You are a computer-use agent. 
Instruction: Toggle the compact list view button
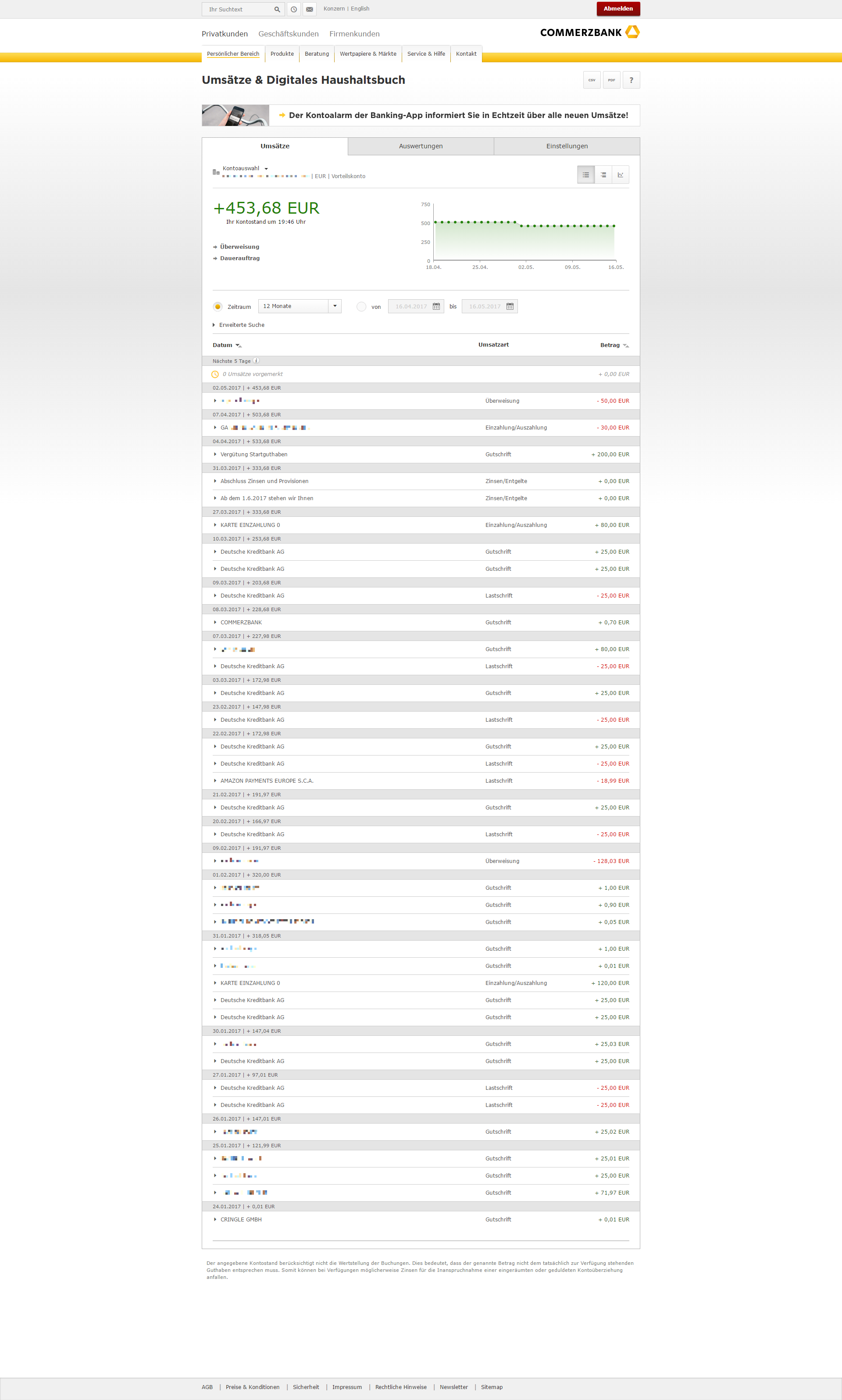(603, 175)
